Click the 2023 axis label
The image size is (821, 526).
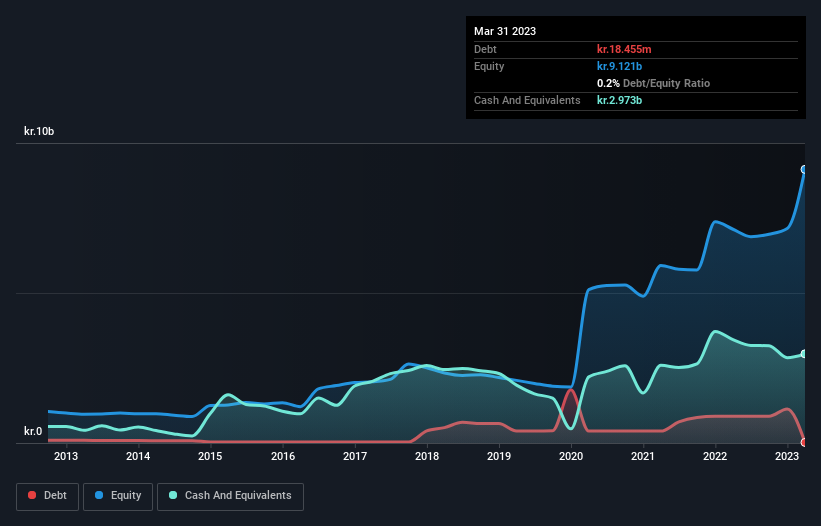pyautogui.click(x=787, y=456)
